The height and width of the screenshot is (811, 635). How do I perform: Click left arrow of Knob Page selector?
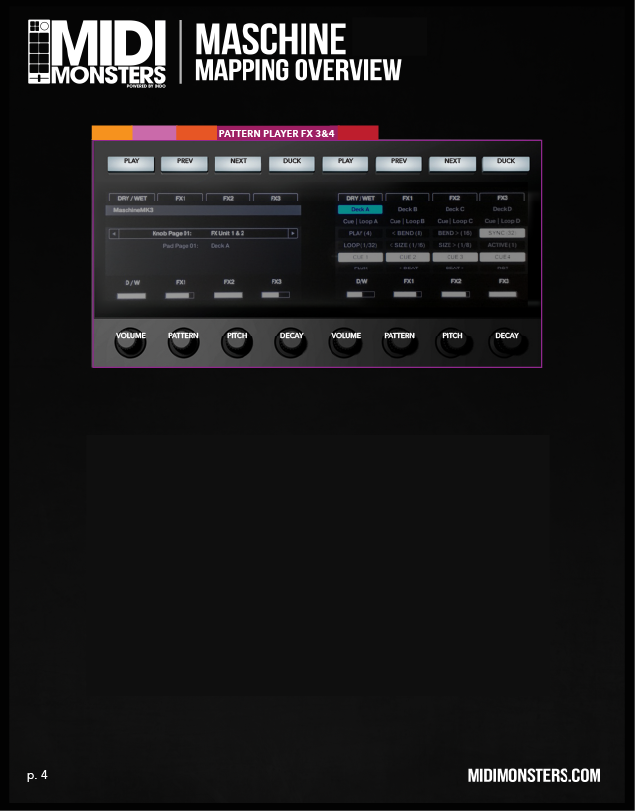(x=112, y=233)
